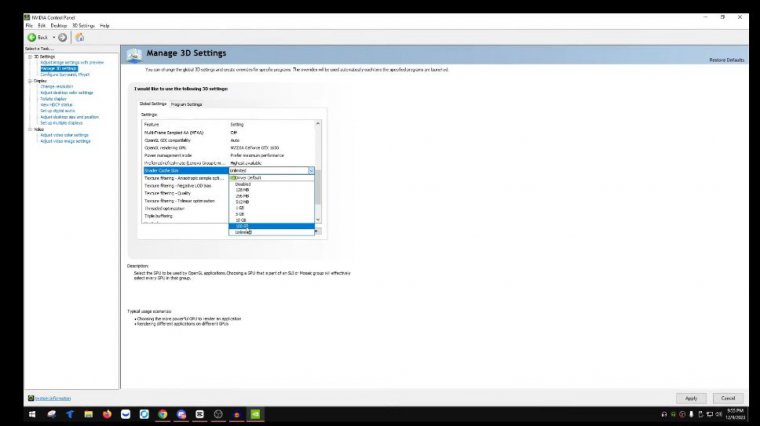Collapse the 3D Settings tree node

point(30,57)
